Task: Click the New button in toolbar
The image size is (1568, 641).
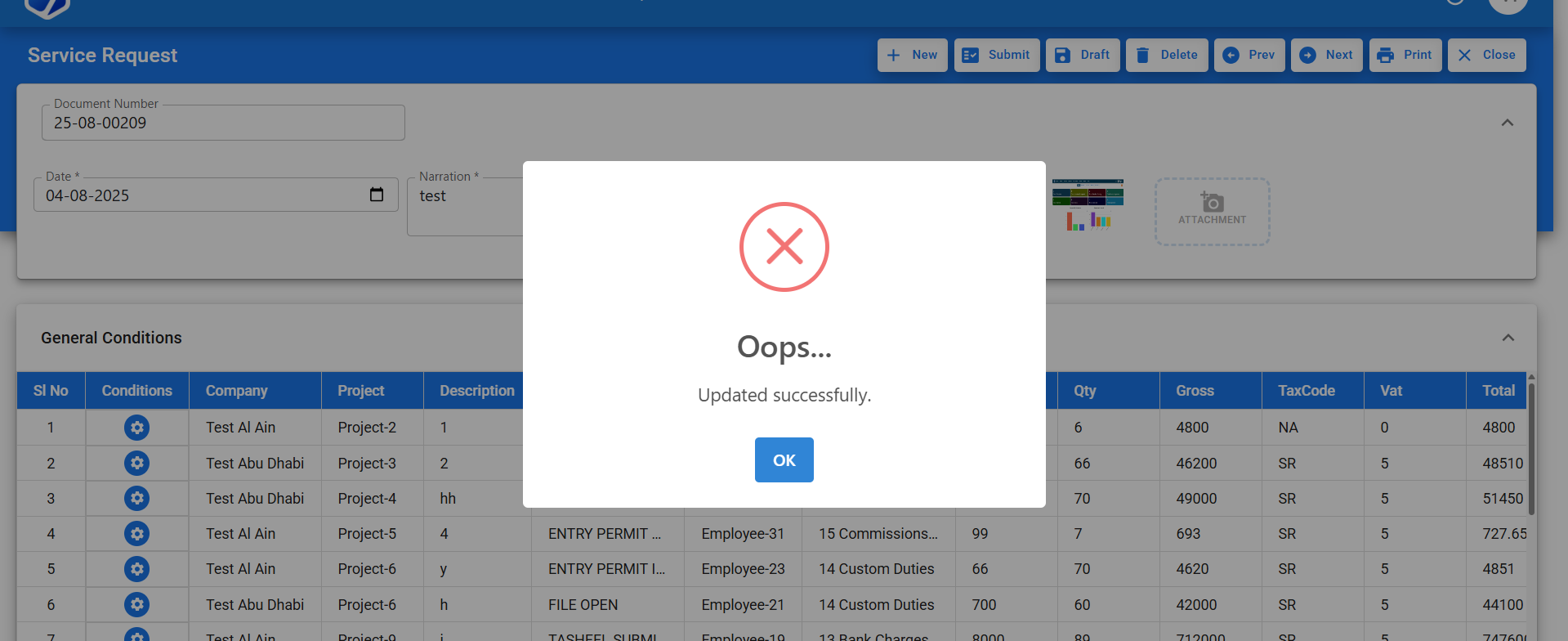Action: click(x=912, y=55)
